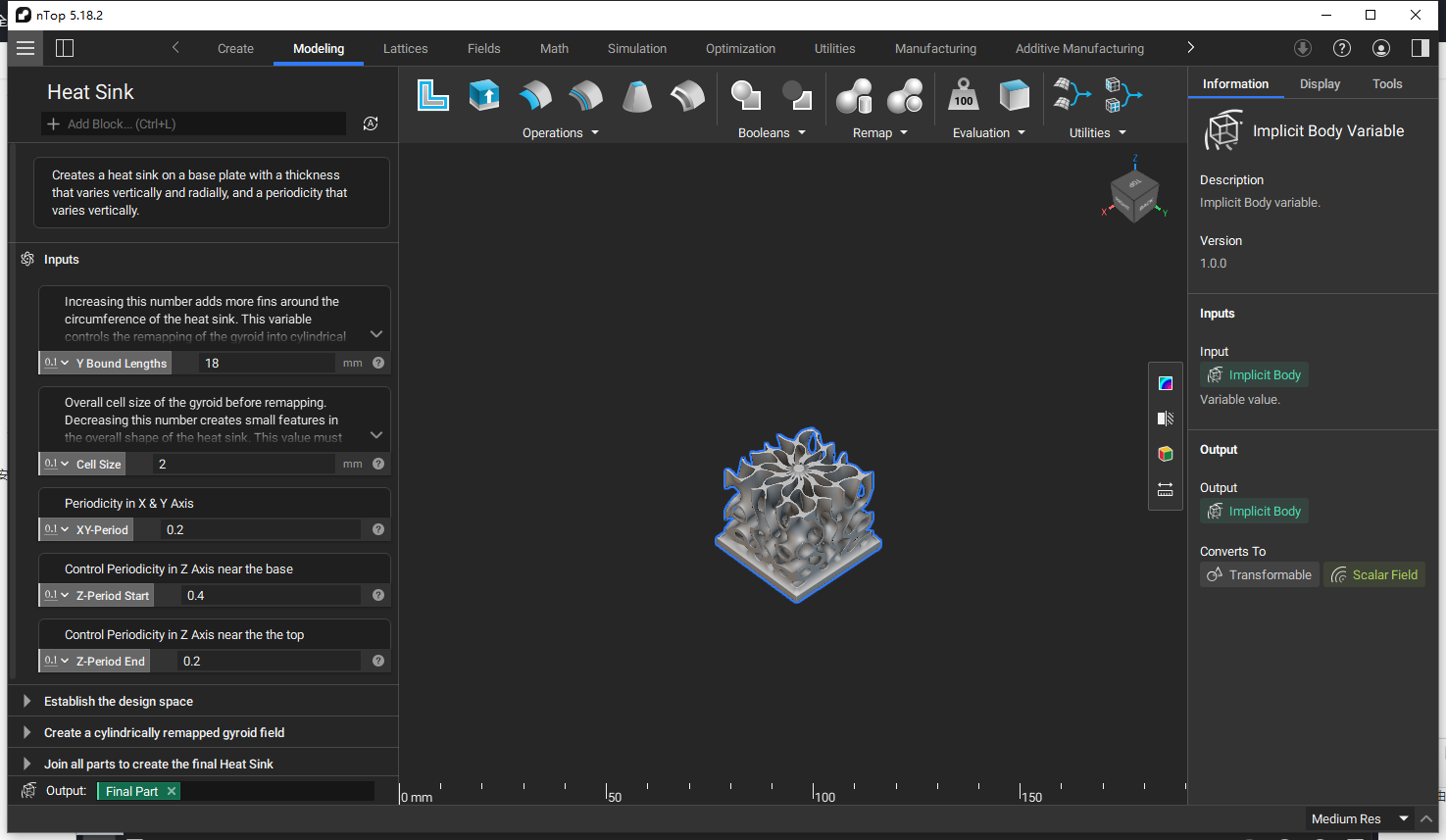Open the field viewer color gradient icon
This screenshot has height=840, width=1446.
(1166, 383)
